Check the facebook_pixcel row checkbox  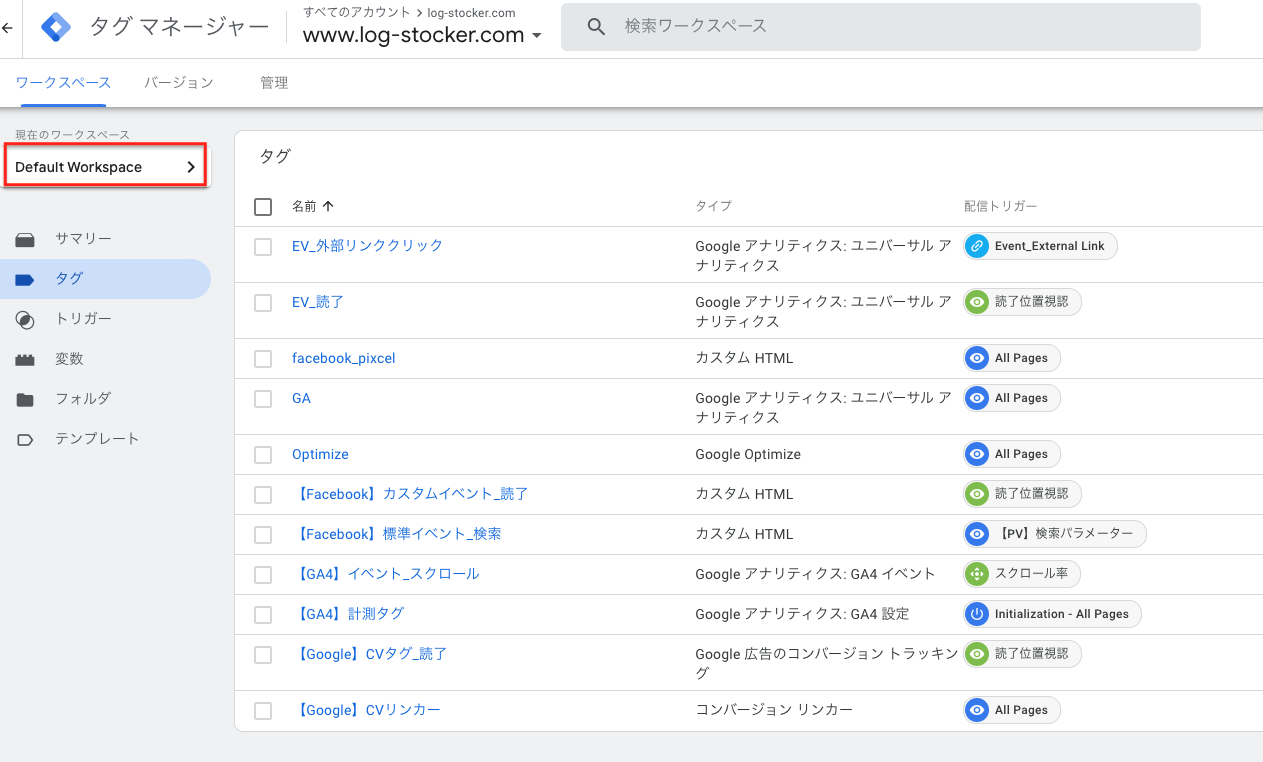pos(263,358)
